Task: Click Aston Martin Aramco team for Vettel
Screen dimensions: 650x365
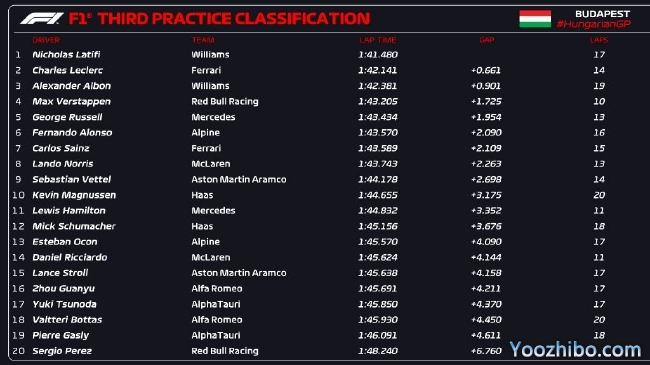Action: click(239, 180)
